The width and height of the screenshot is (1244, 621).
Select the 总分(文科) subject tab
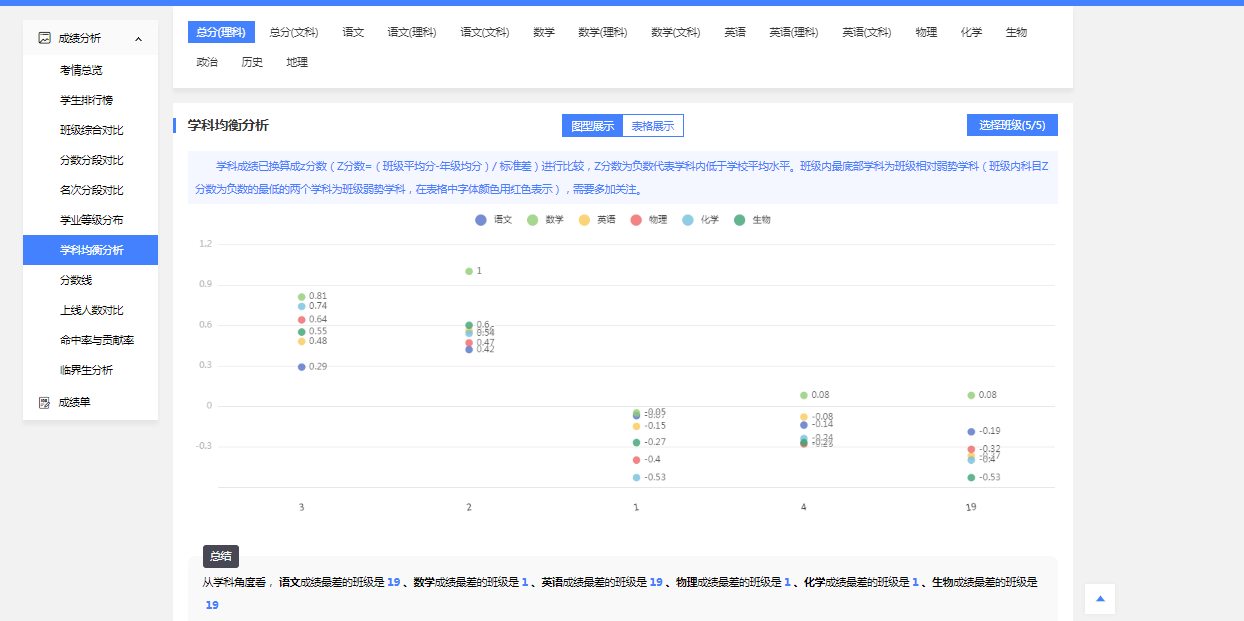point(293,32)
